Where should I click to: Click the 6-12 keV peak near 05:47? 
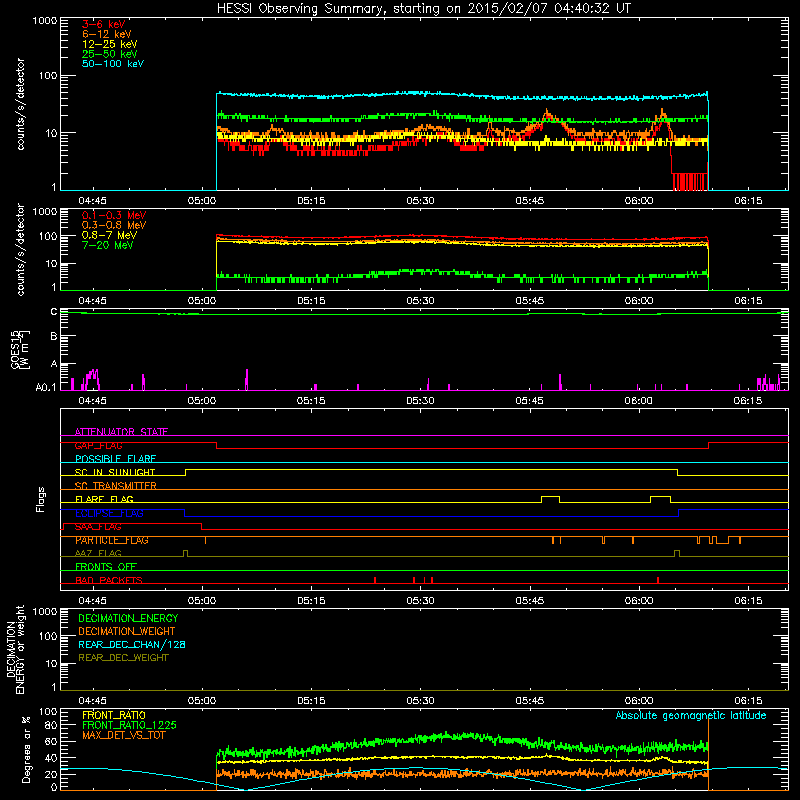point(548,112)
